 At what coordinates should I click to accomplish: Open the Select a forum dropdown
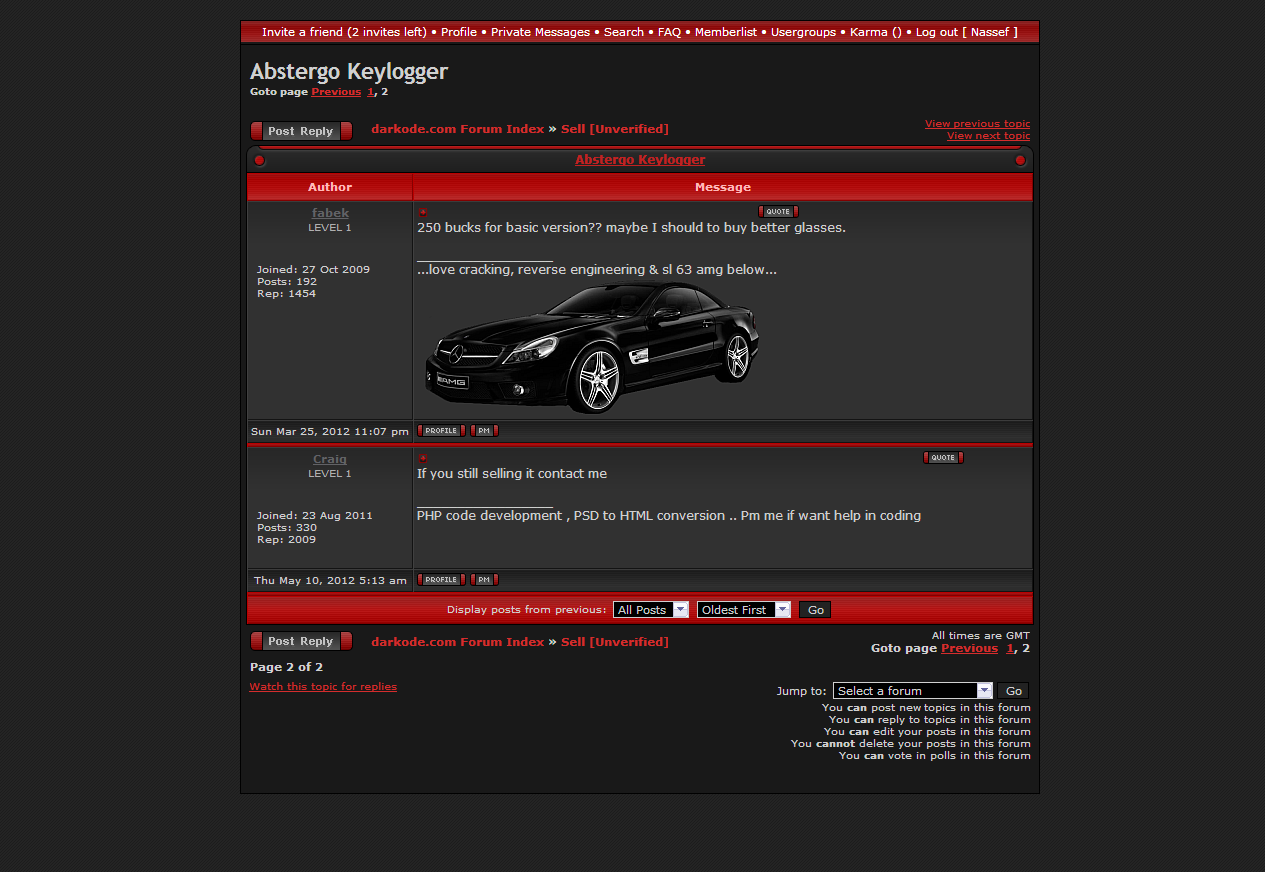912,691
